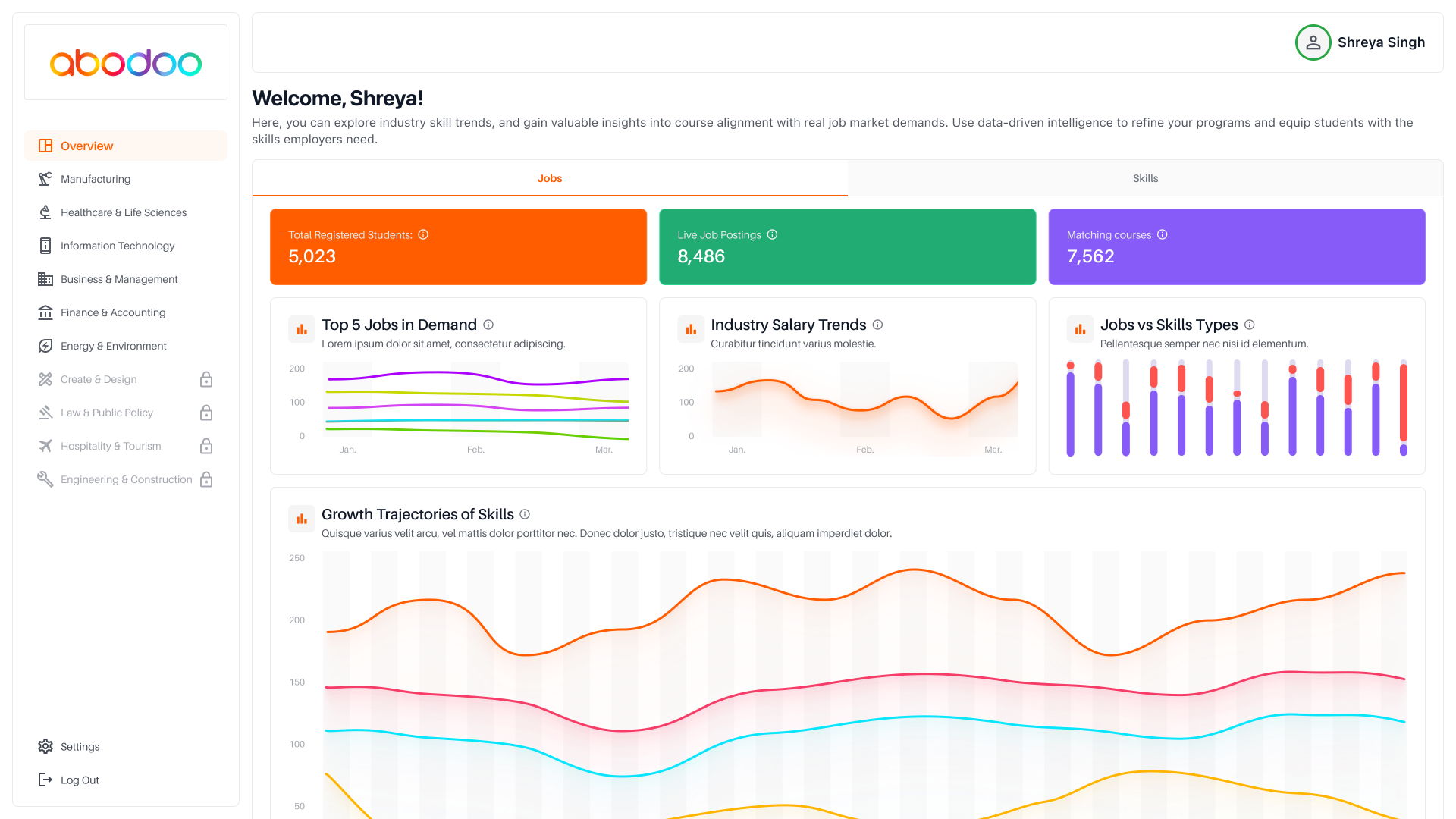Click info icon next to Total Registered Students
This screenshot has width=1456, height=819.
click(423, 234)
